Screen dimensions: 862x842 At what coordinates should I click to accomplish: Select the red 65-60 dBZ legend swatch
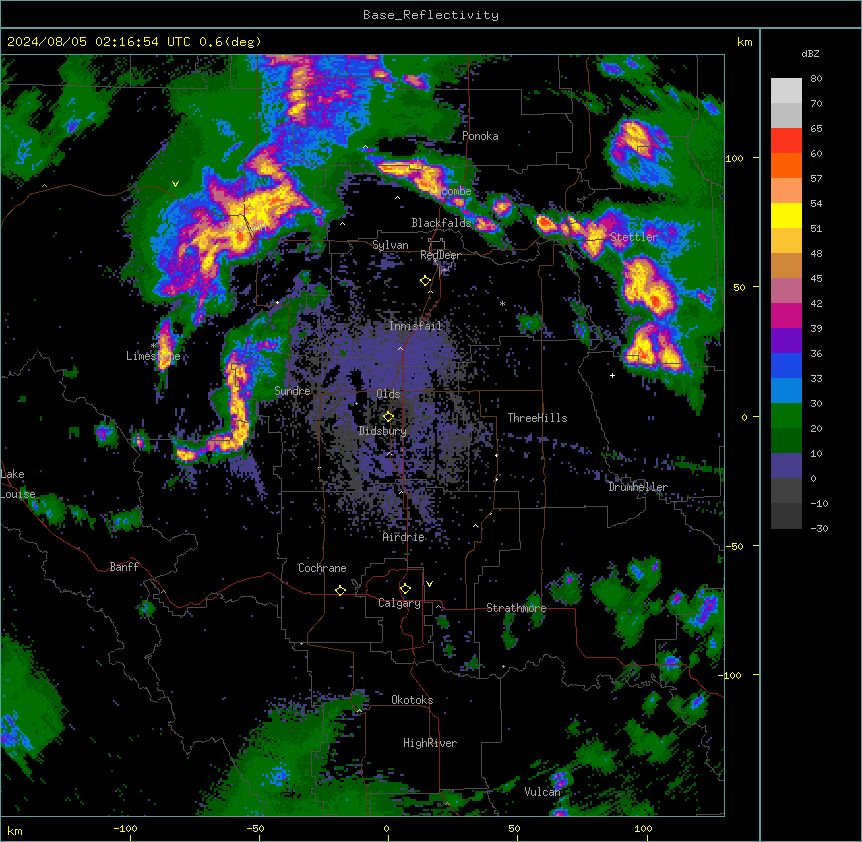point(786,141)
